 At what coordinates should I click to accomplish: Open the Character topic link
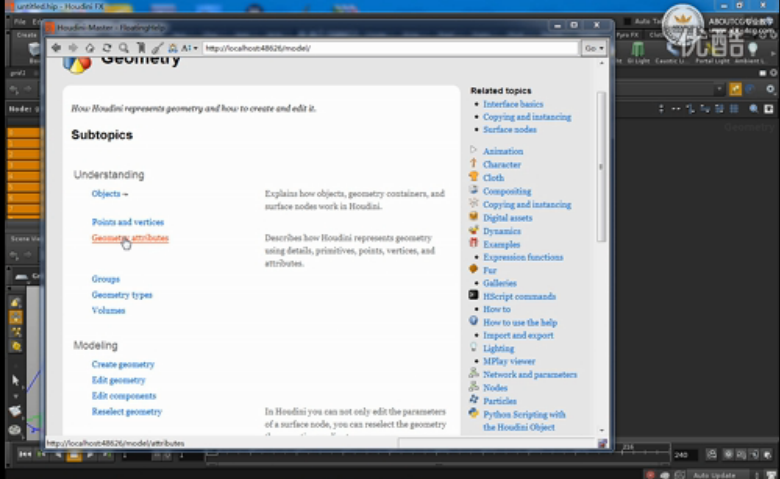tap(501, 165)
